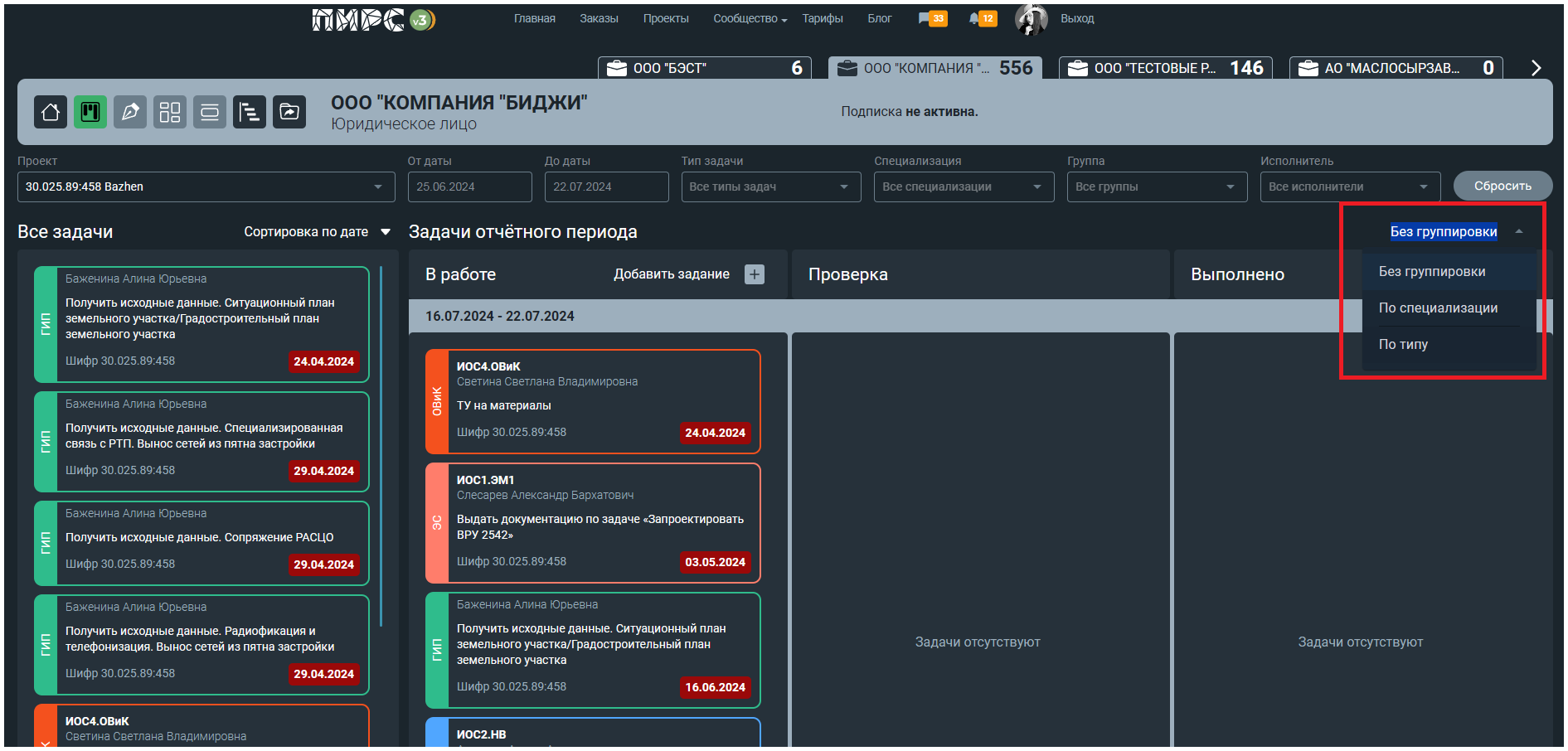
Task: Open the Сортировка по дате dropdown
Action: 317,232
